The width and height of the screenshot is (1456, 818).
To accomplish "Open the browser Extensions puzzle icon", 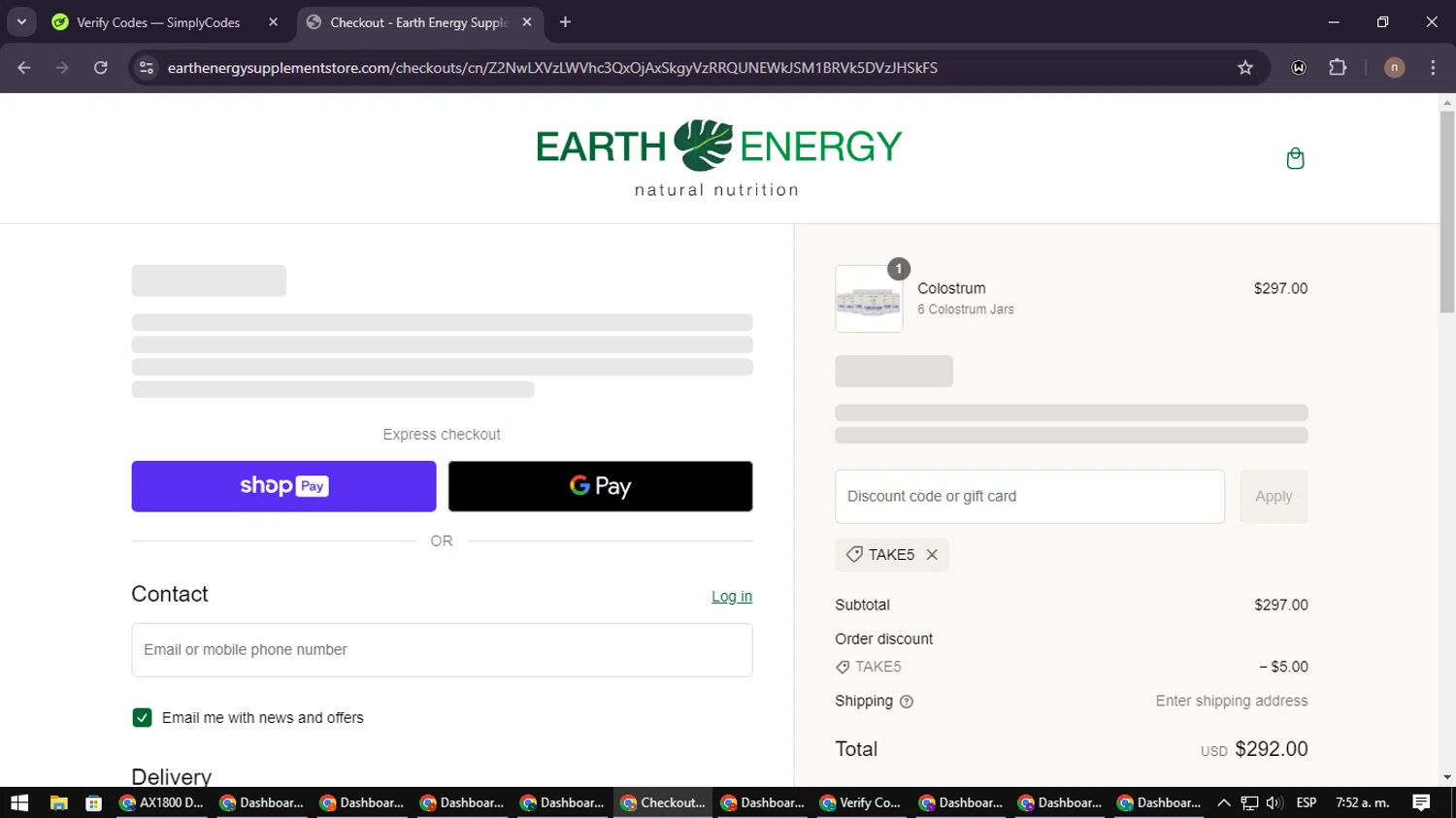I will point(1338,68).
